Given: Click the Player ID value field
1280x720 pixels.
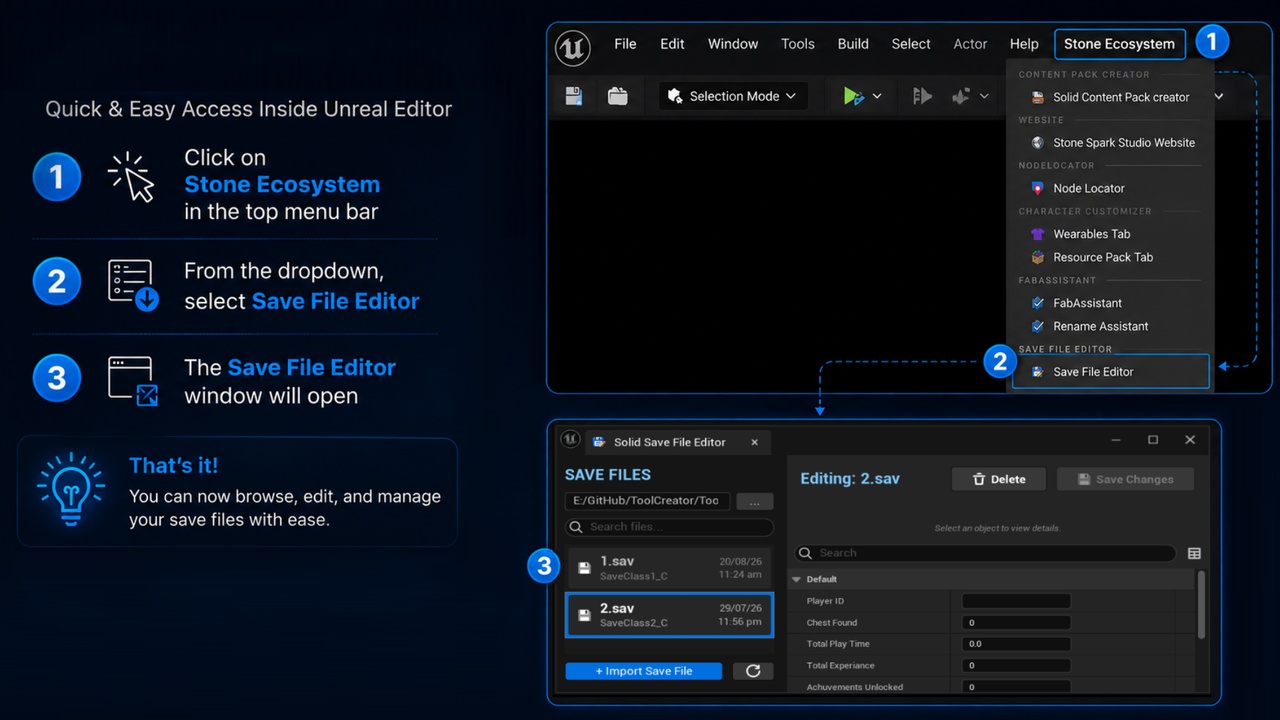Looking at the screenshot, I should point(1016,601).
